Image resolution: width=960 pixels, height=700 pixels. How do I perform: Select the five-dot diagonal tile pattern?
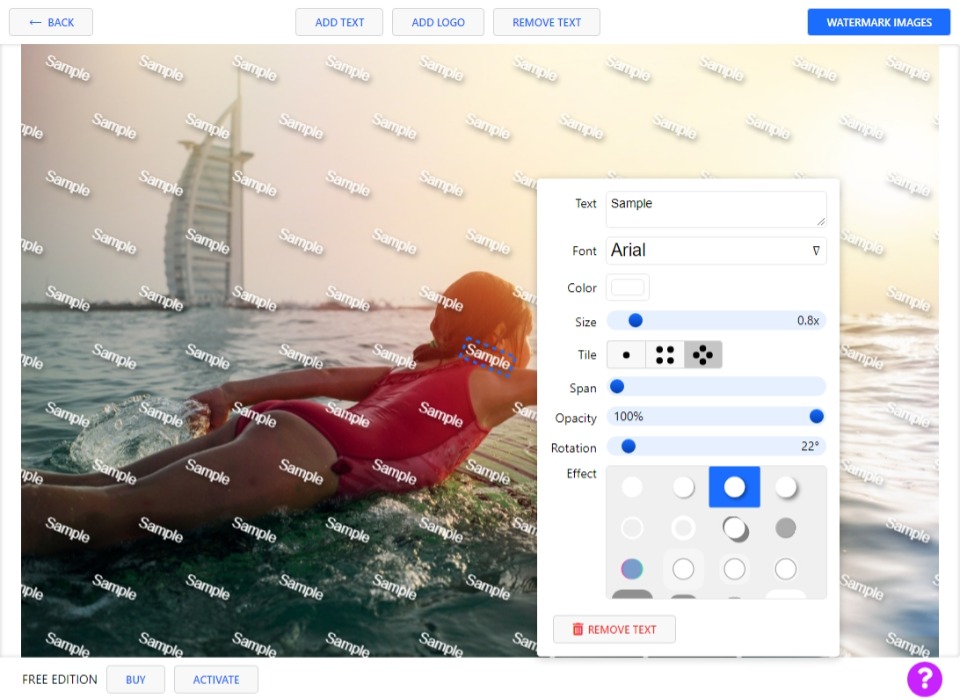point(703,355)
